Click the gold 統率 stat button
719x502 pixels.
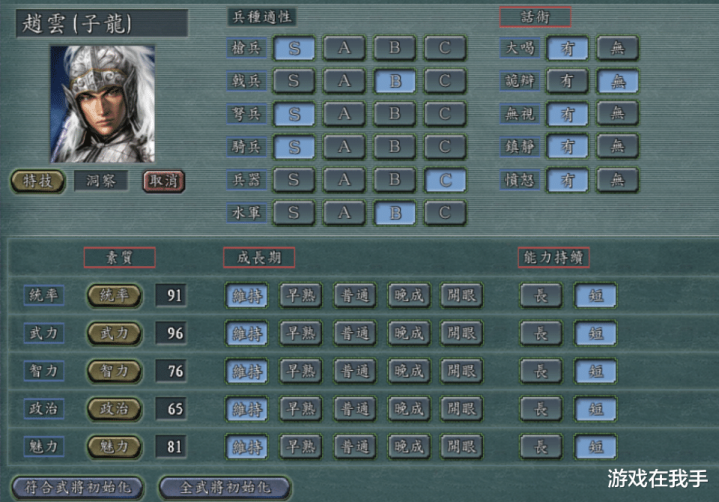pyautogui.click(x=114, y=296)
